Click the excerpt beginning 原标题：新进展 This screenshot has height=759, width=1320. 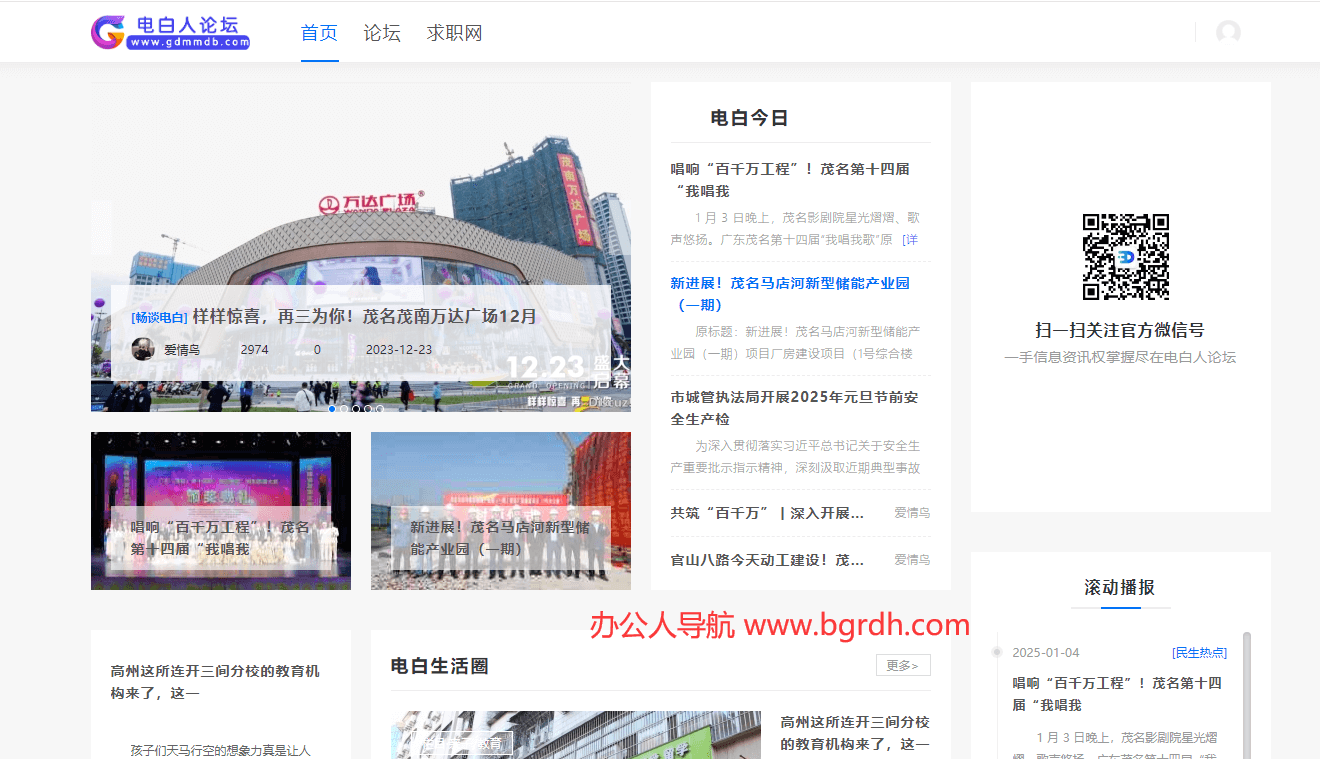(795, 342)
